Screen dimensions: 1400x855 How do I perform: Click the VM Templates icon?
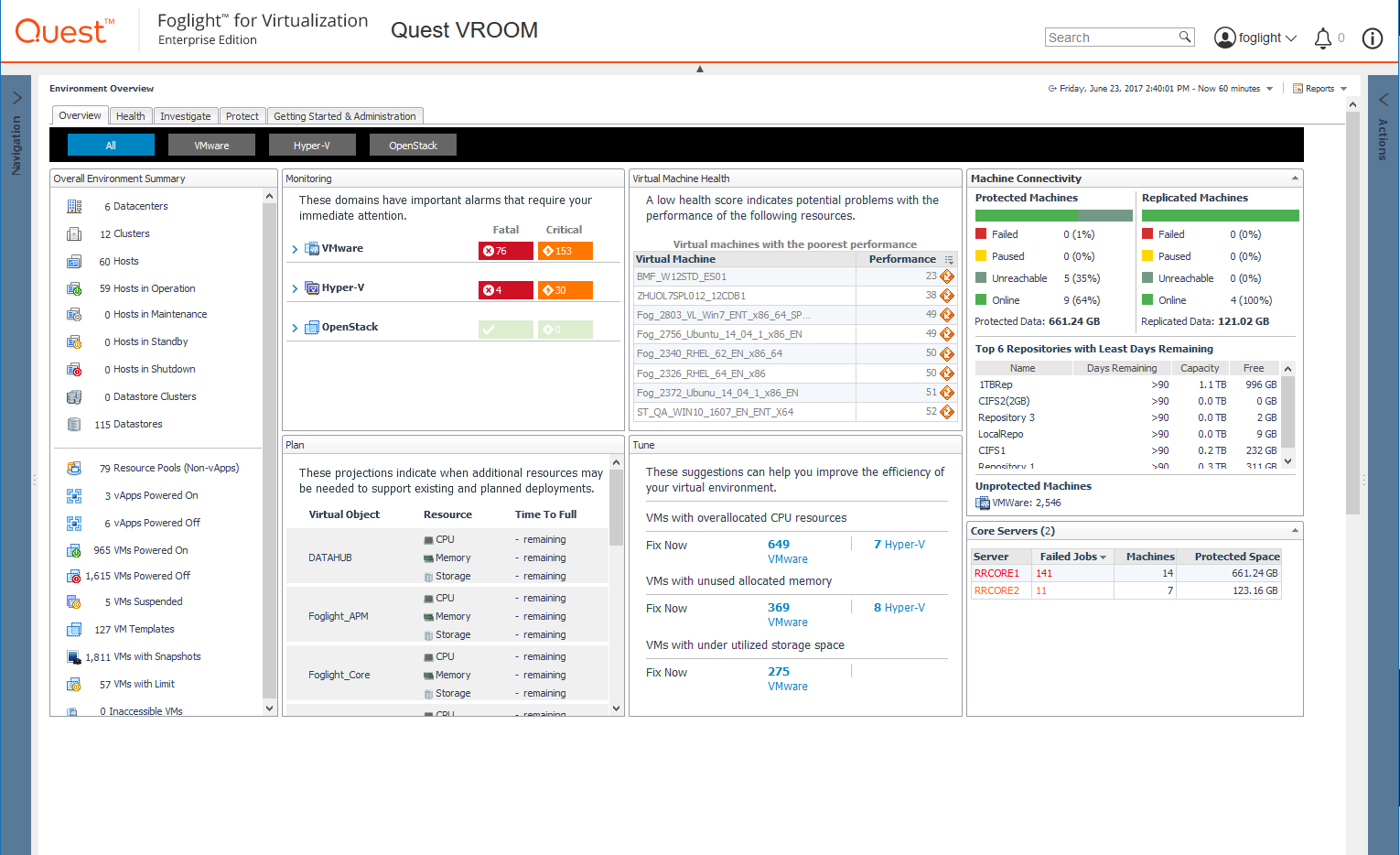click(x=74, y=629)
